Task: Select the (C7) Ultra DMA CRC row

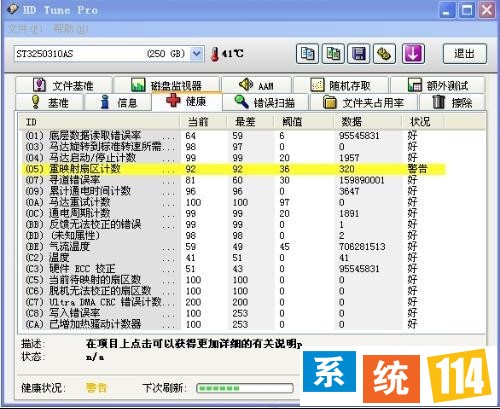Action: [233, 302]
